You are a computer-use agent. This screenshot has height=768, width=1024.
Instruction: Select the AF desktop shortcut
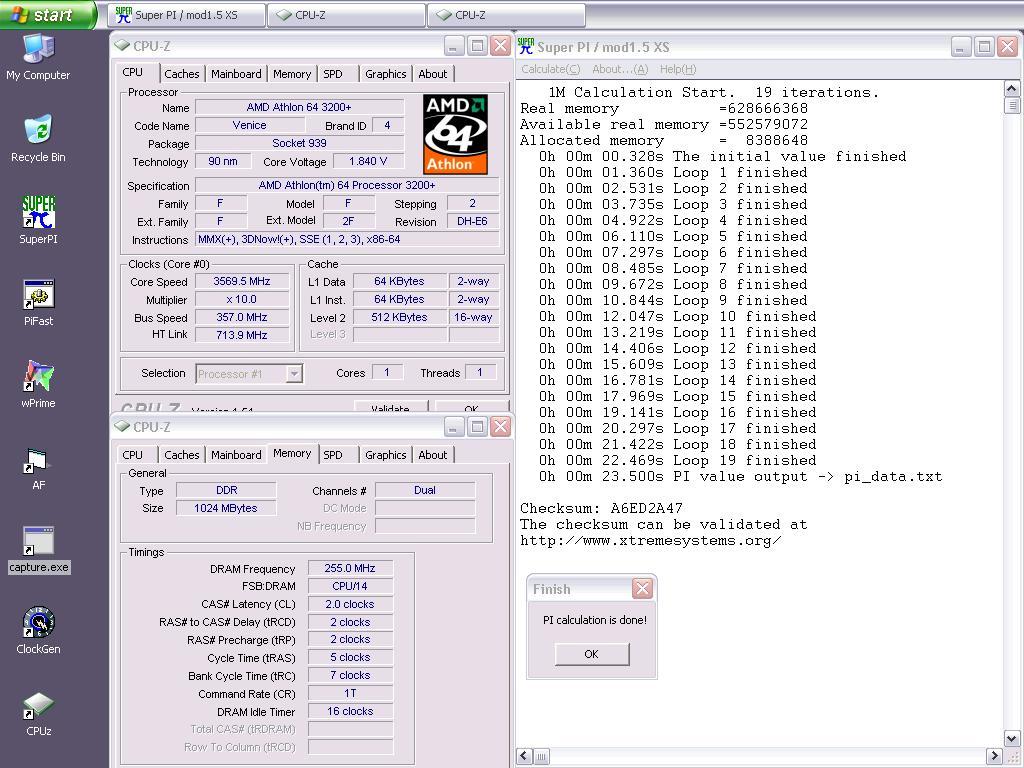38,467
